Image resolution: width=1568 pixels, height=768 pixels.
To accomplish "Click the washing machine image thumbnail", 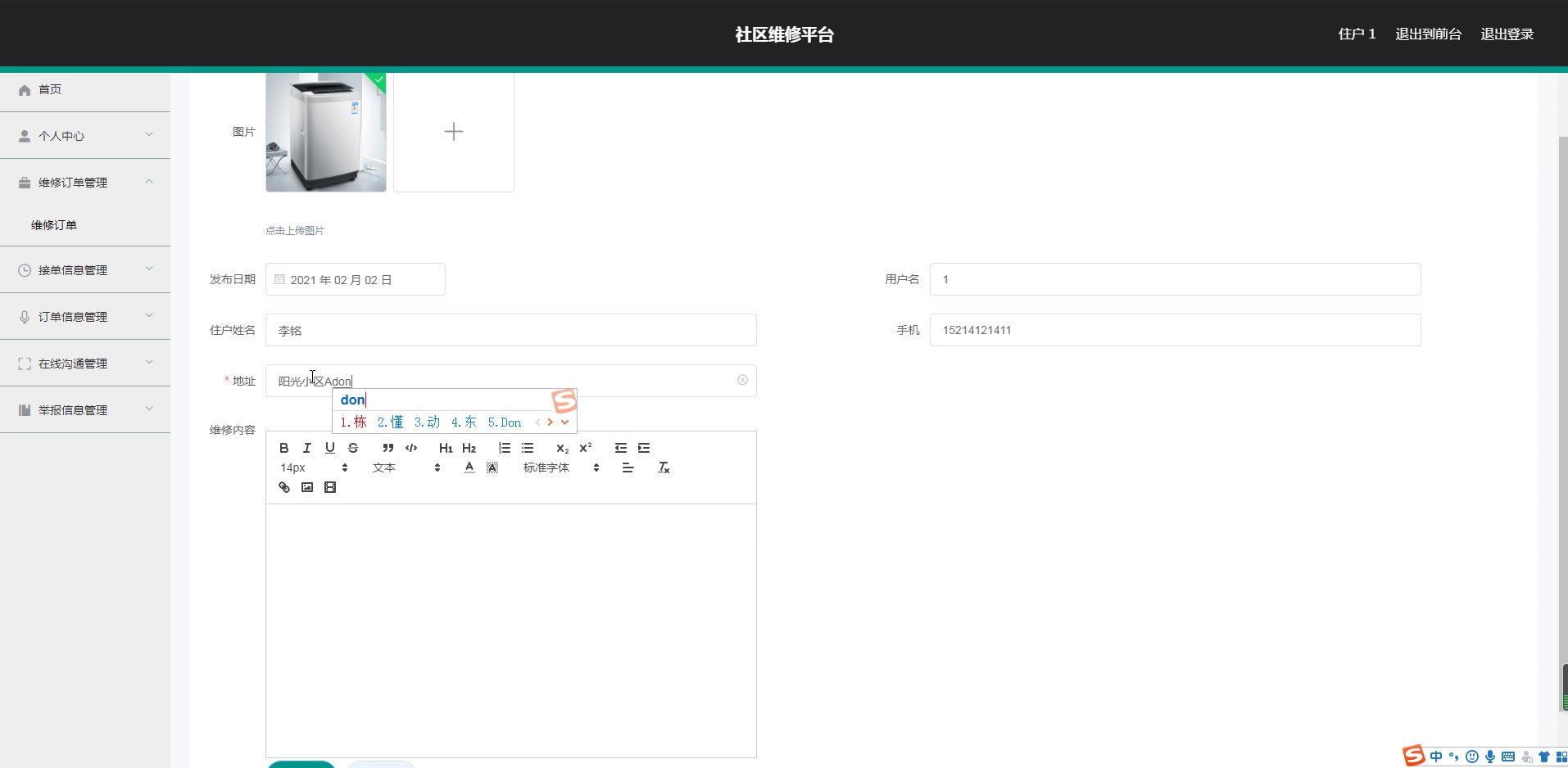I will point(326,133).
